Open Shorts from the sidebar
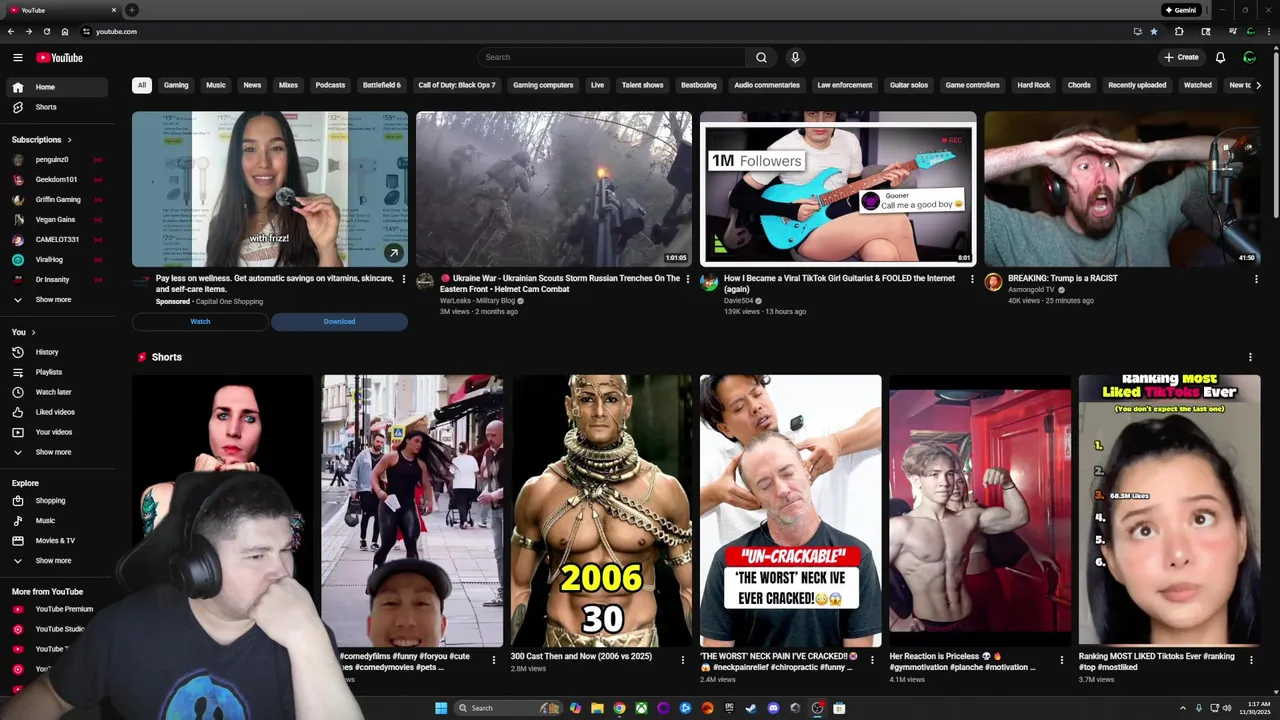The width and height of the screenshot is (1280, 720). point(58,107)
